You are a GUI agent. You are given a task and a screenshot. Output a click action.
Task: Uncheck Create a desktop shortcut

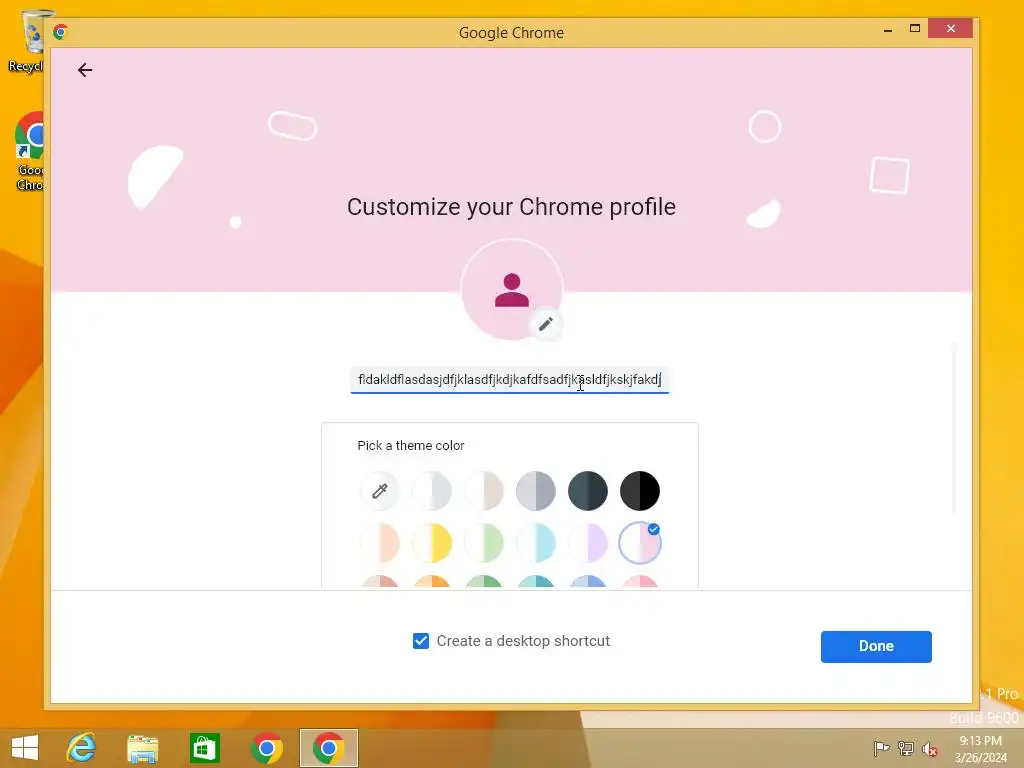pyautogui.click(x=421, y=641)
